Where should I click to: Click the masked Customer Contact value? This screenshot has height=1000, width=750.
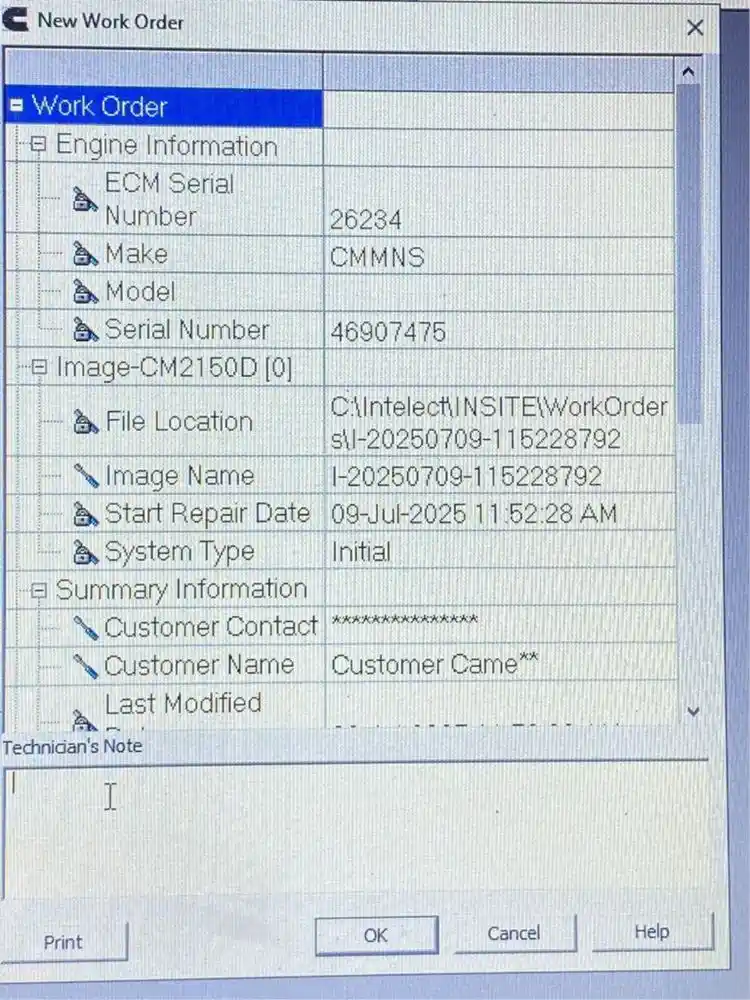404,621
